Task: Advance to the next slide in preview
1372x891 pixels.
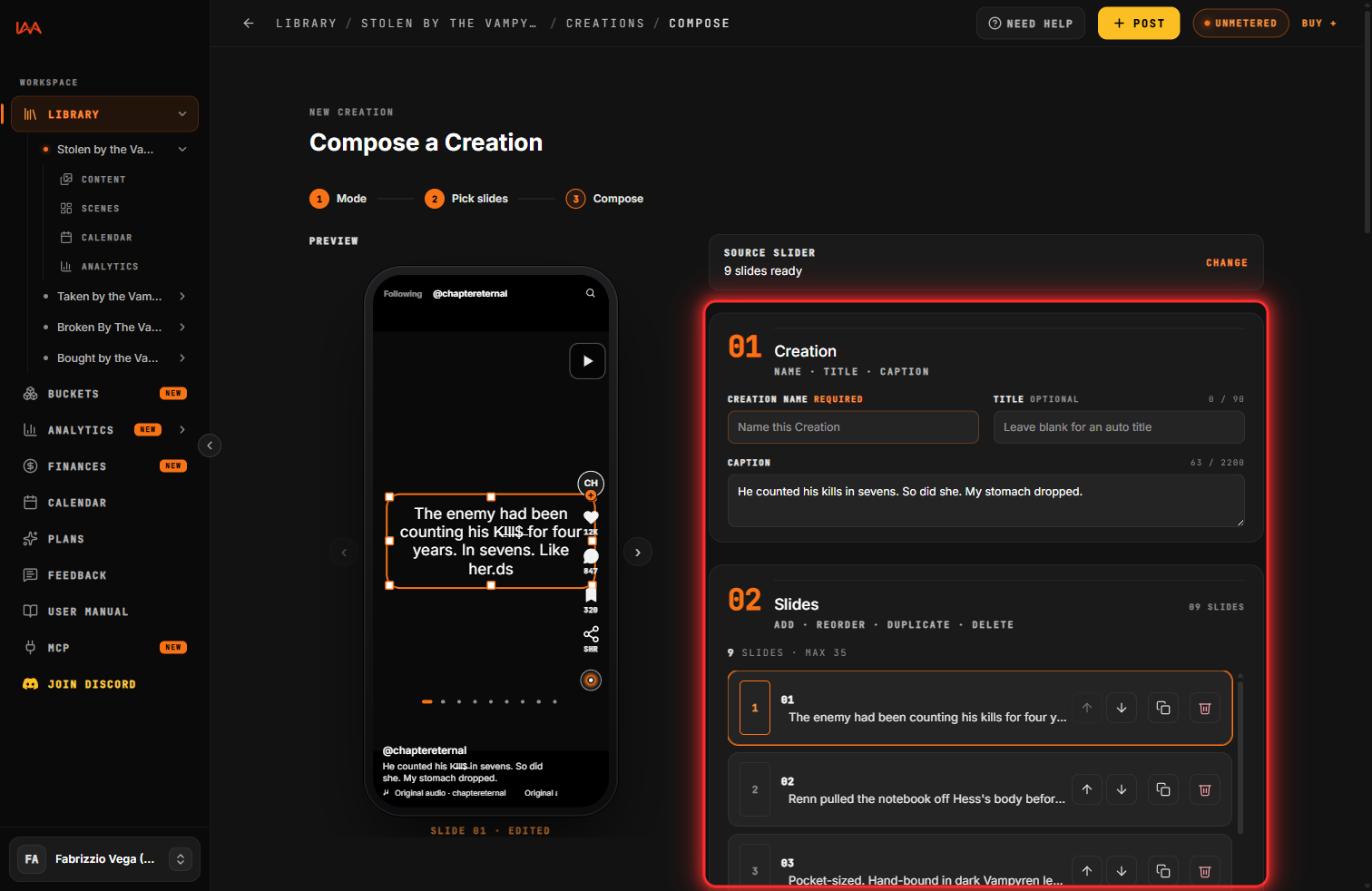Action: 638,553
